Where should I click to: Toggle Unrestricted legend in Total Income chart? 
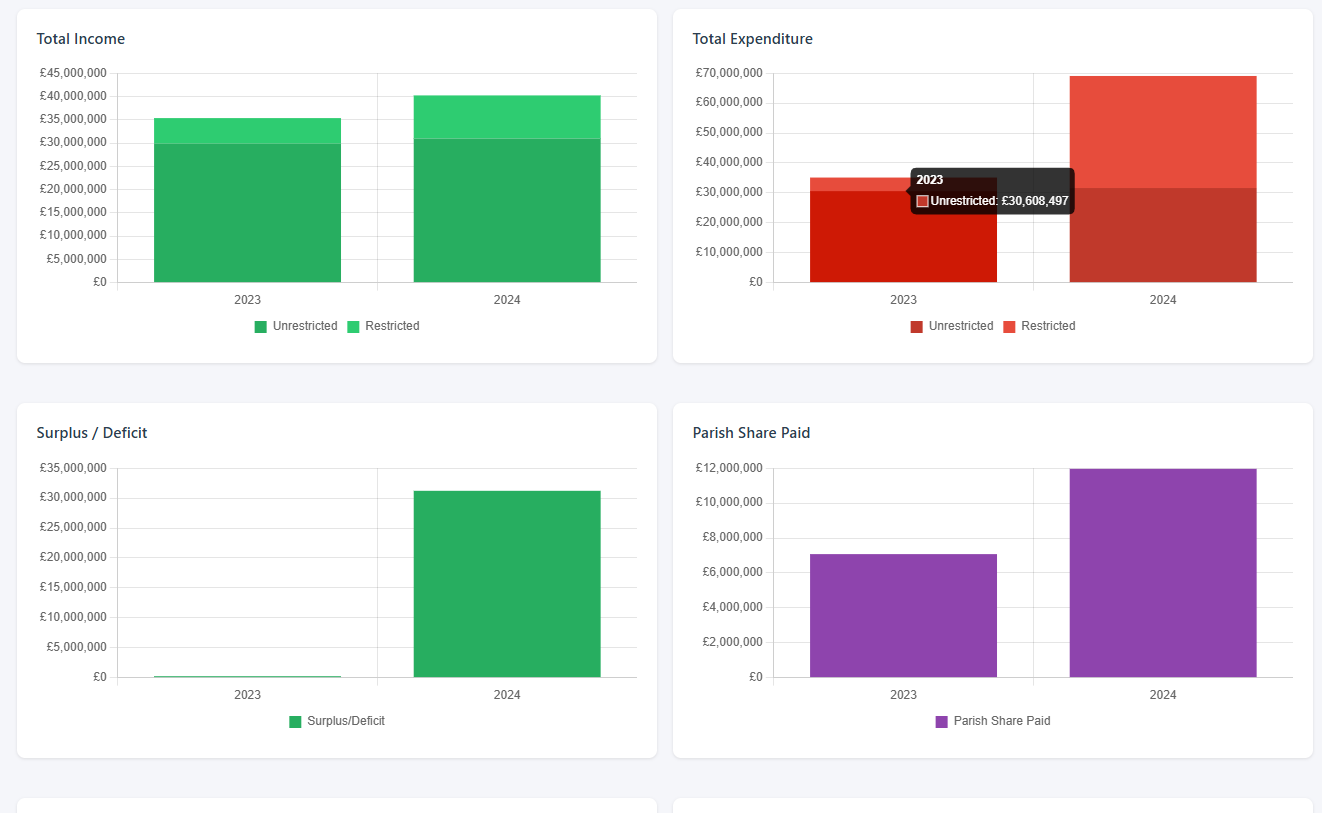coord(296,326)
